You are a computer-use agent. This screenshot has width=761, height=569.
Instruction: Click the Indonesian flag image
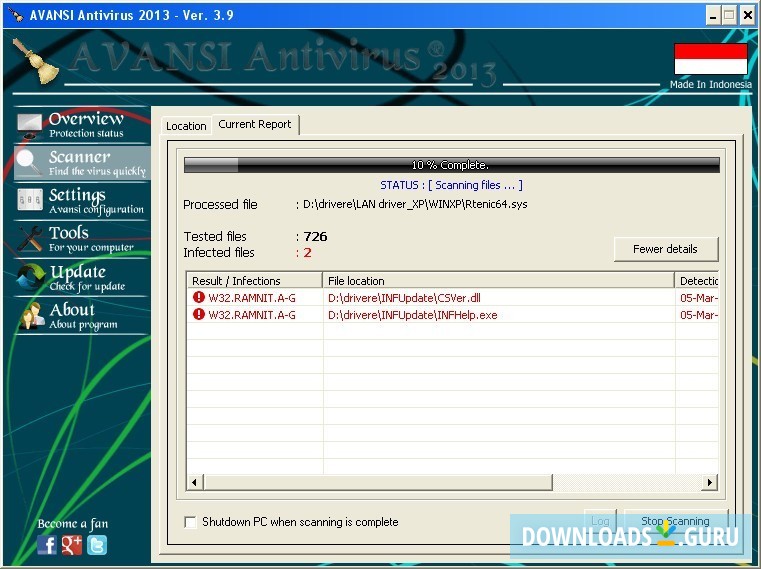(x=711, y=59)
